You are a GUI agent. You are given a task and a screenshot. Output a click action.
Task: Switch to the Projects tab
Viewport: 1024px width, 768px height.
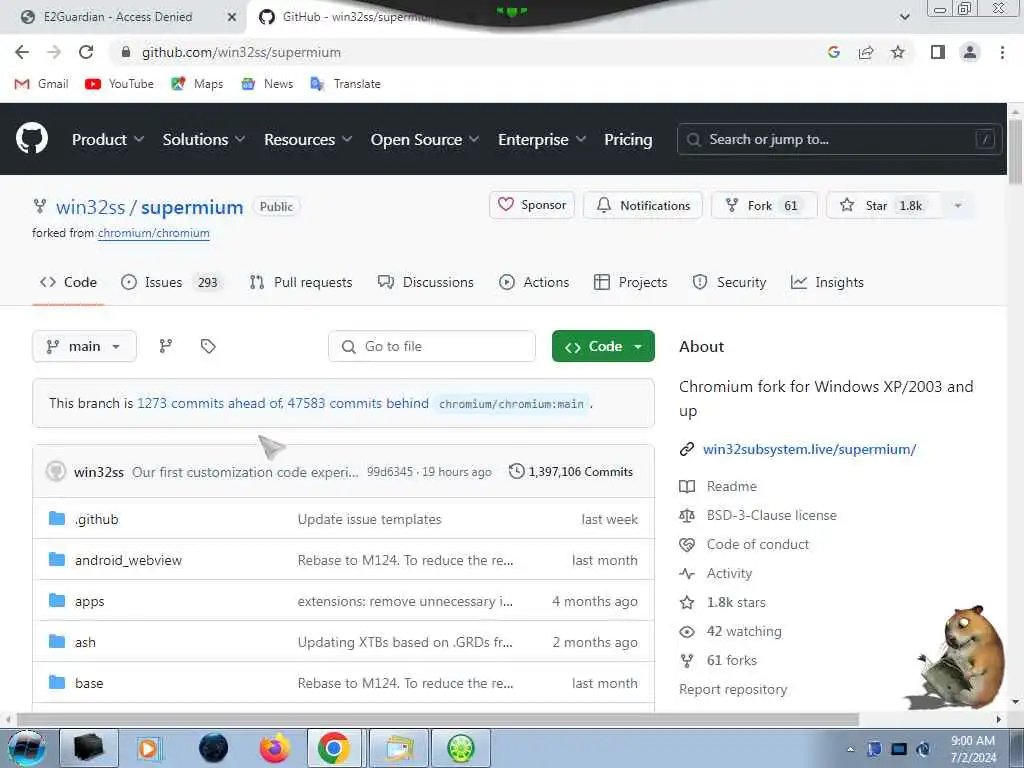[630, 282]
